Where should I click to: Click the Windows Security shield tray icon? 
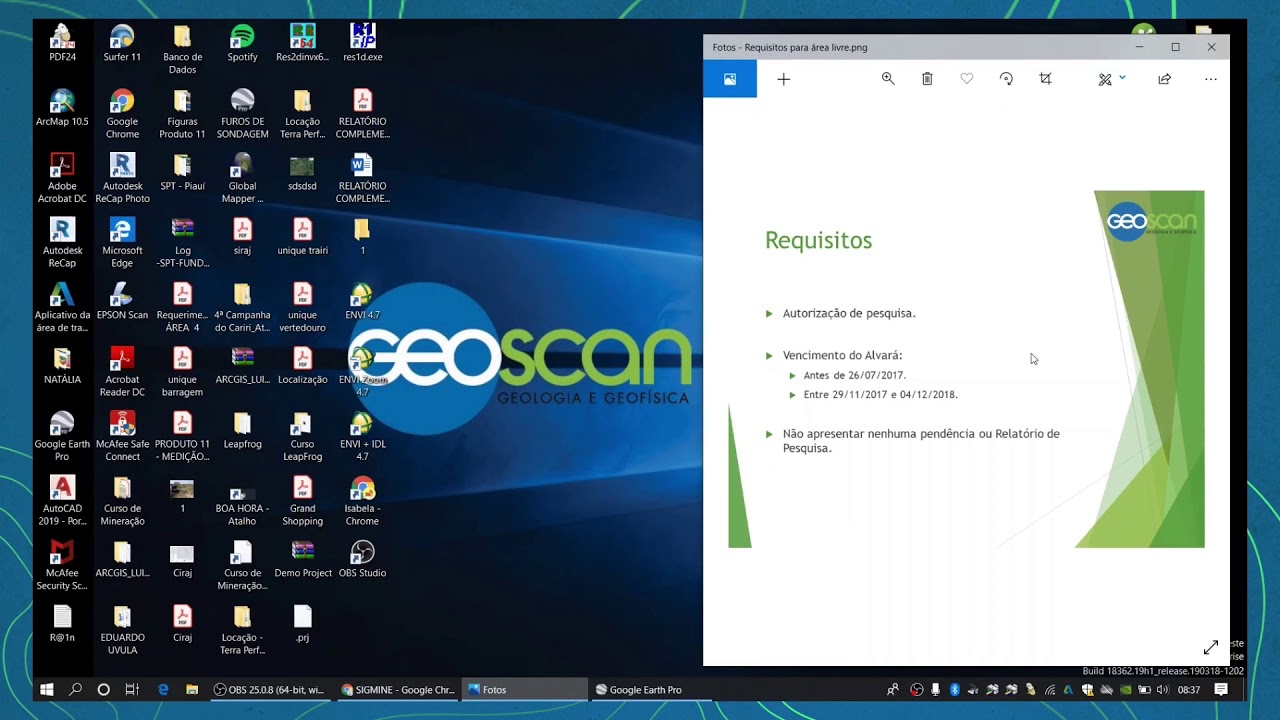tap(1087, 690)
